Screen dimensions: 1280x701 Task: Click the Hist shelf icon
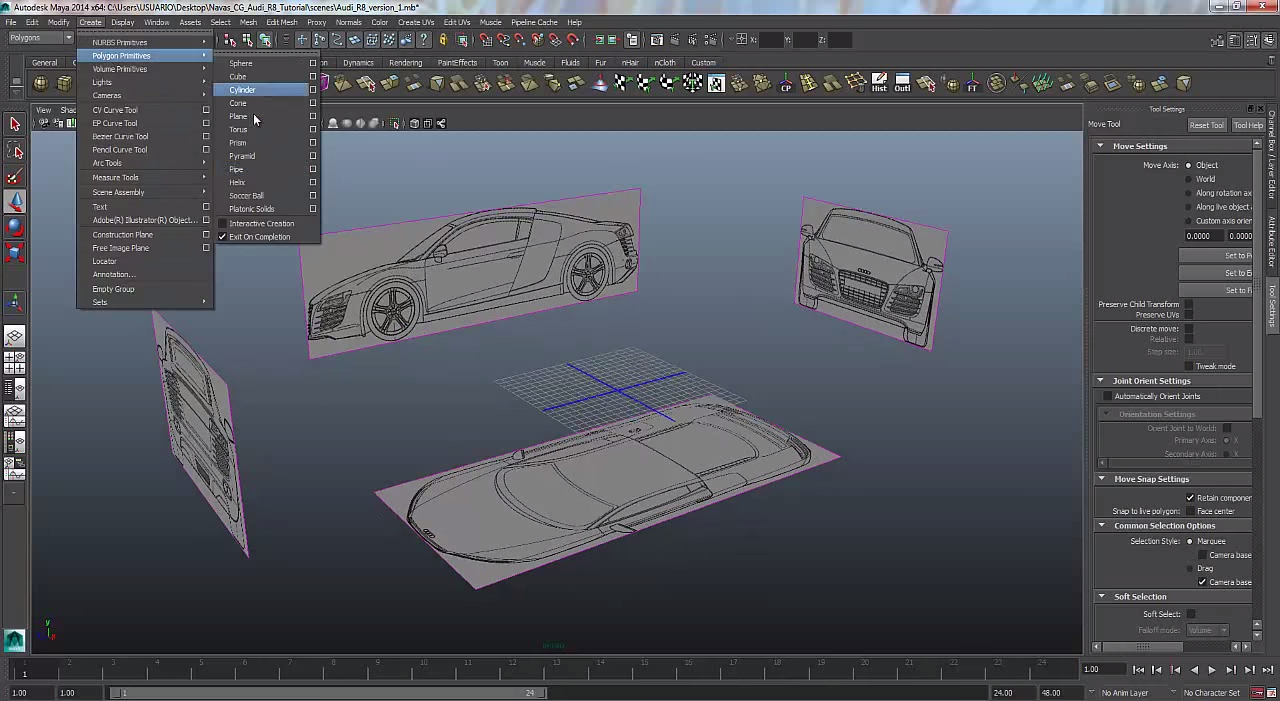[x=879, y=84]
